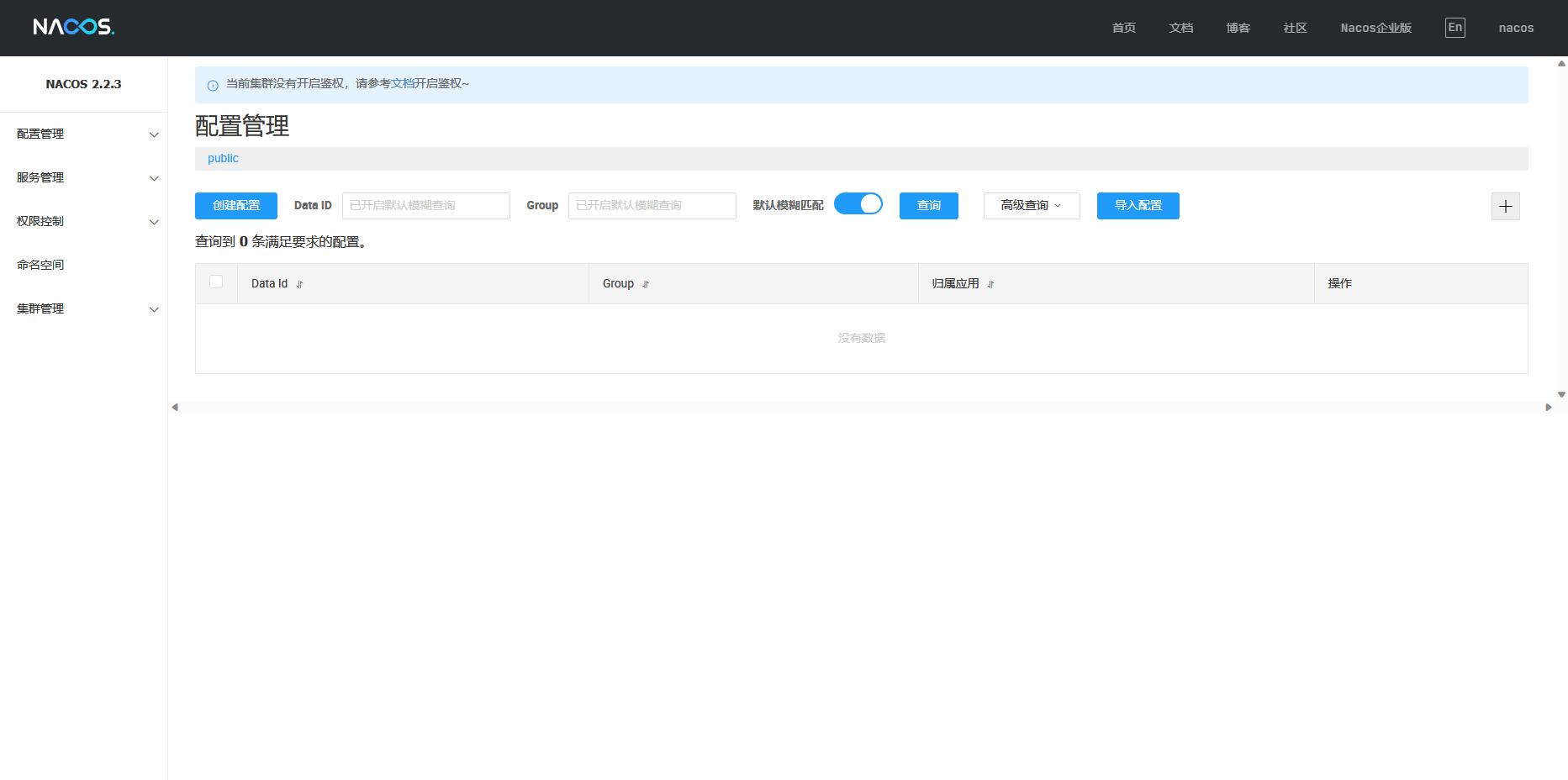Expand the 集群管理 sidebar menu

pyautogui.click(x=83, y=308)
